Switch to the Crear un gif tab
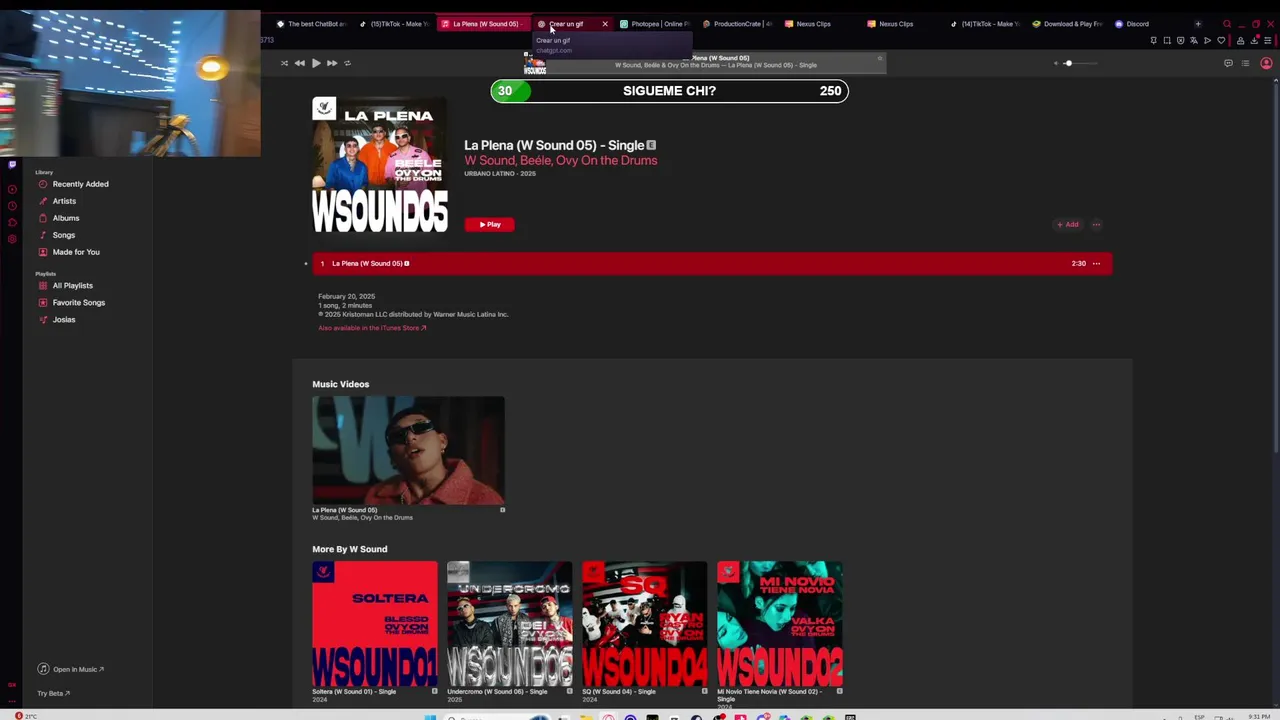The image size is (1280, 720). [566, 24]
